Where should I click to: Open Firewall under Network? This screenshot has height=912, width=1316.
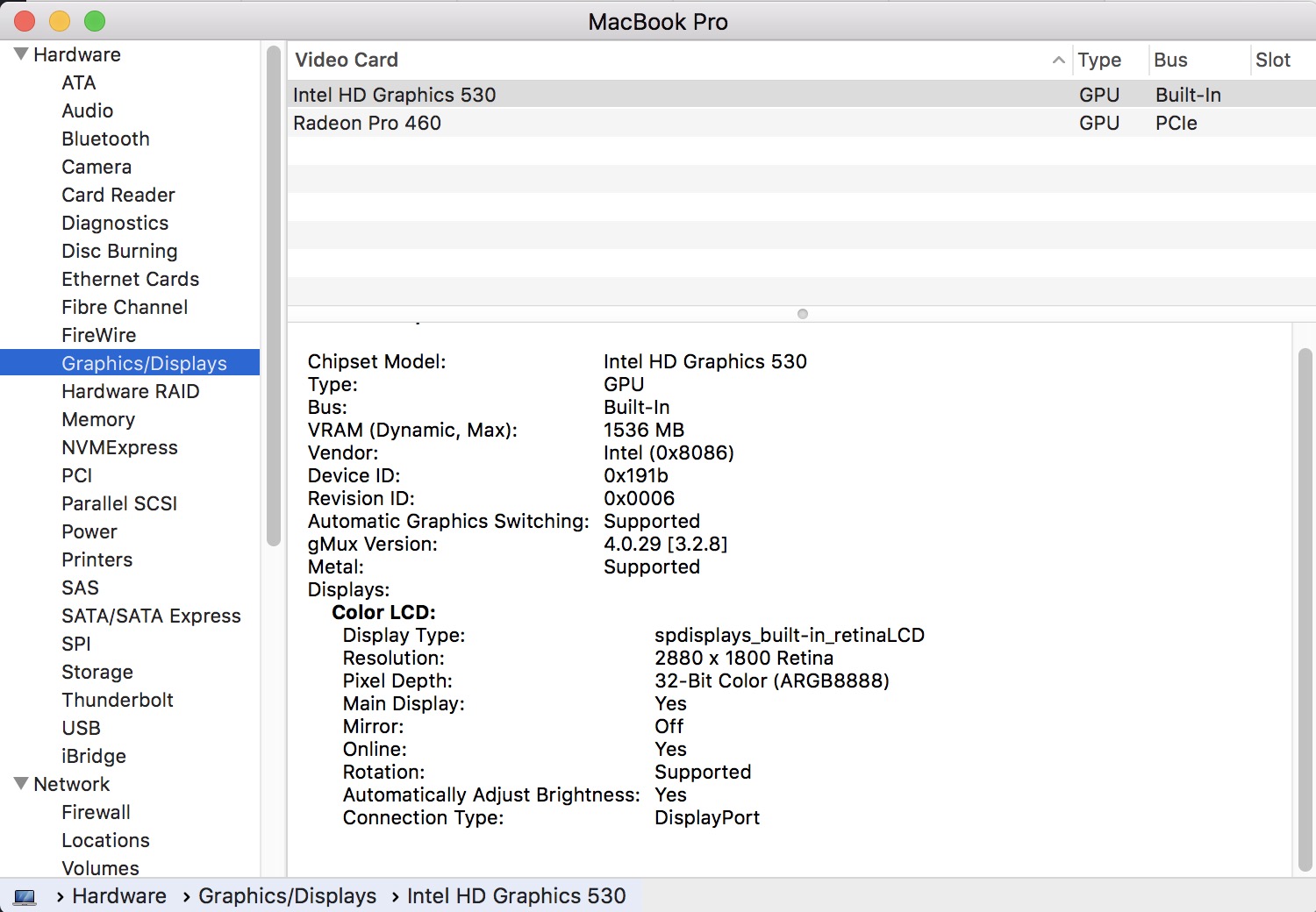[x=97, y=812]
